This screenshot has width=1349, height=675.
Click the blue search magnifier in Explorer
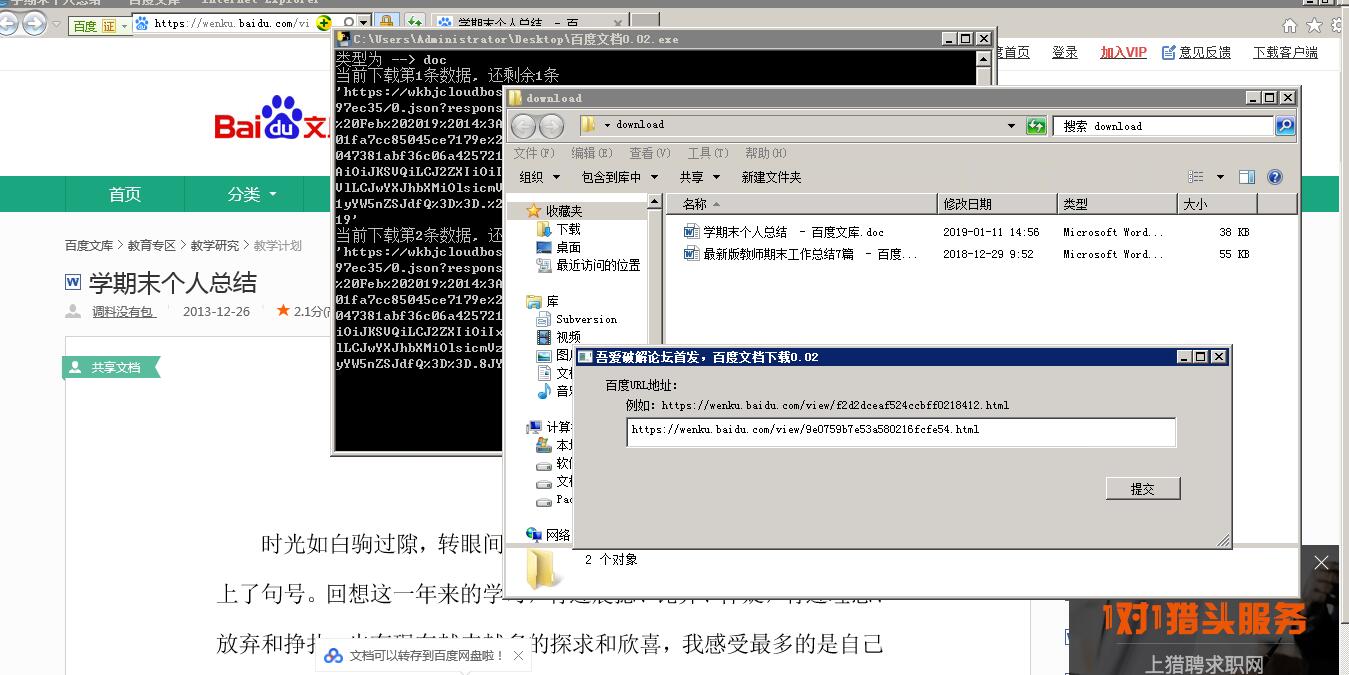coord(1285,126)
